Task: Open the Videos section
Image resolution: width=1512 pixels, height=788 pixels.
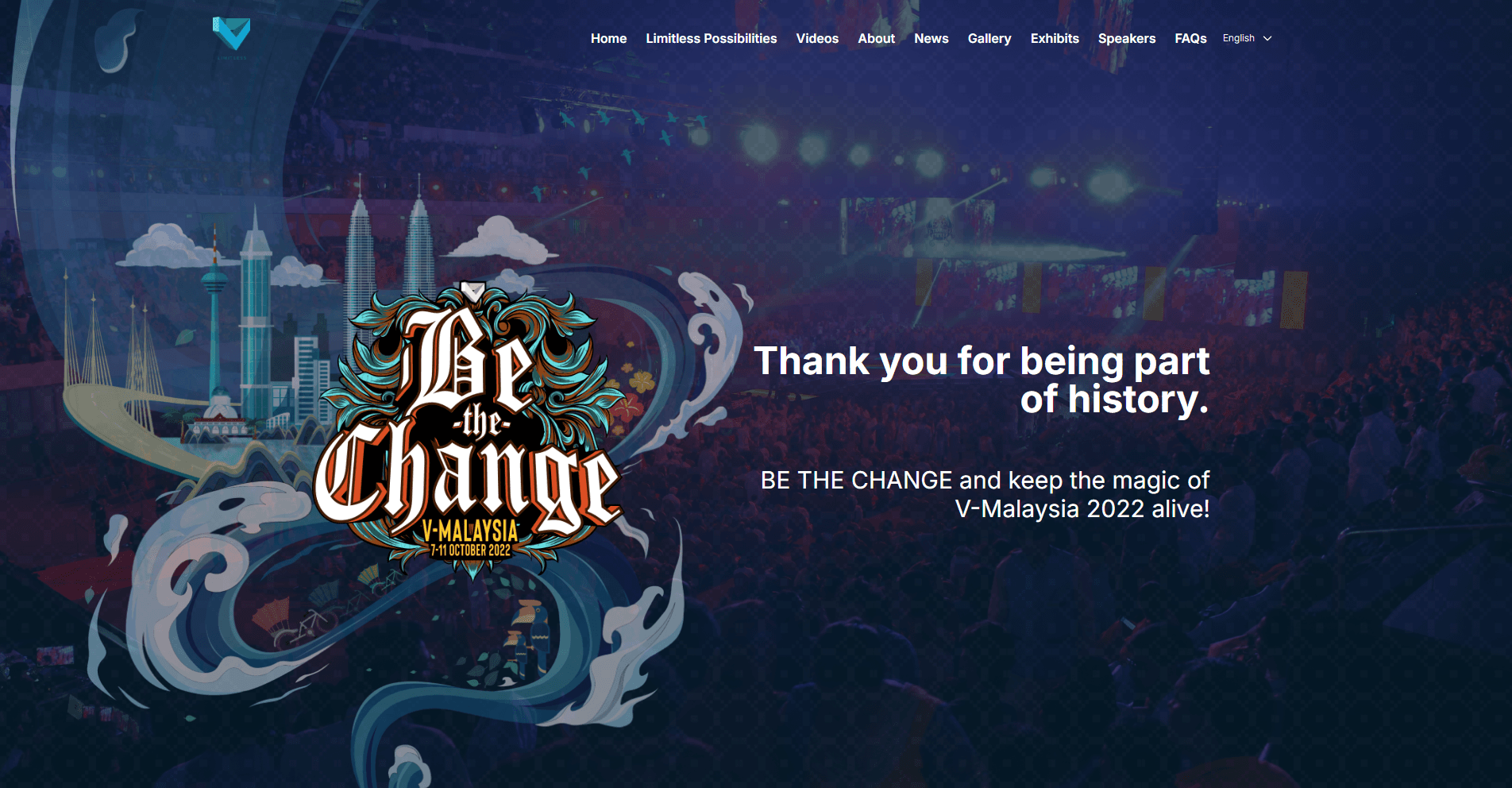Action: point(817,38)
